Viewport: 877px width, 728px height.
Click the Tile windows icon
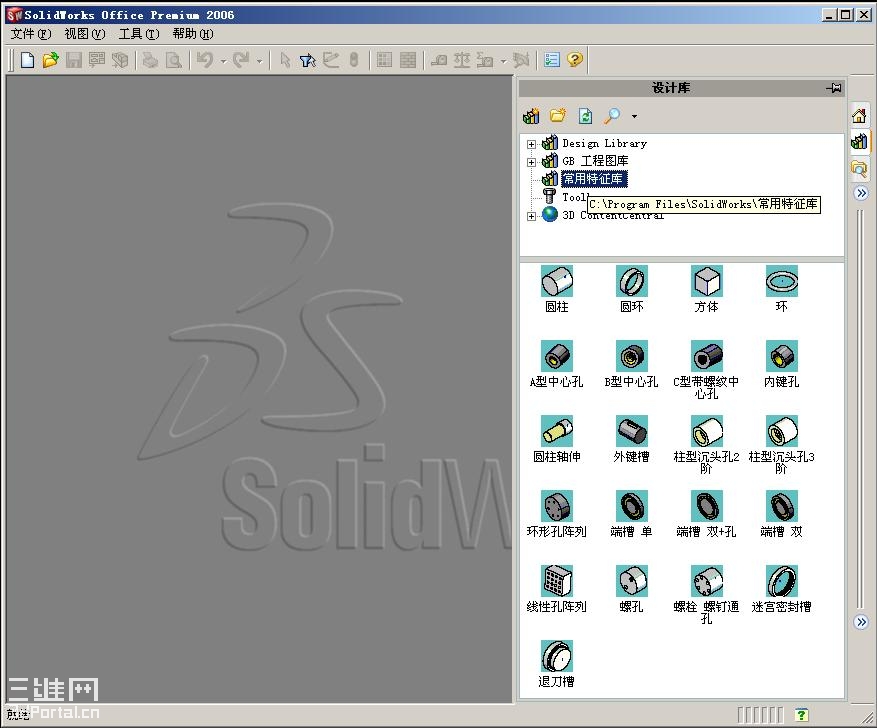pyautogui.click(x=384, y=60)
